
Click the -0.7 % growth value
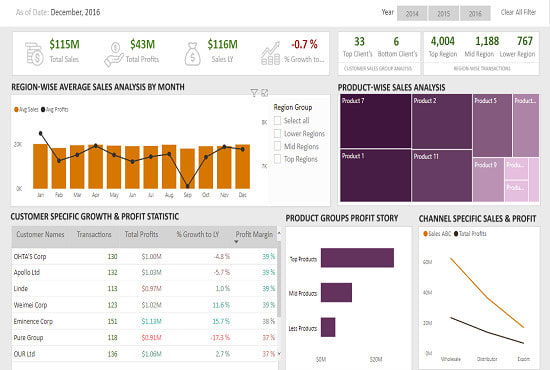click(x=304, y=45)
